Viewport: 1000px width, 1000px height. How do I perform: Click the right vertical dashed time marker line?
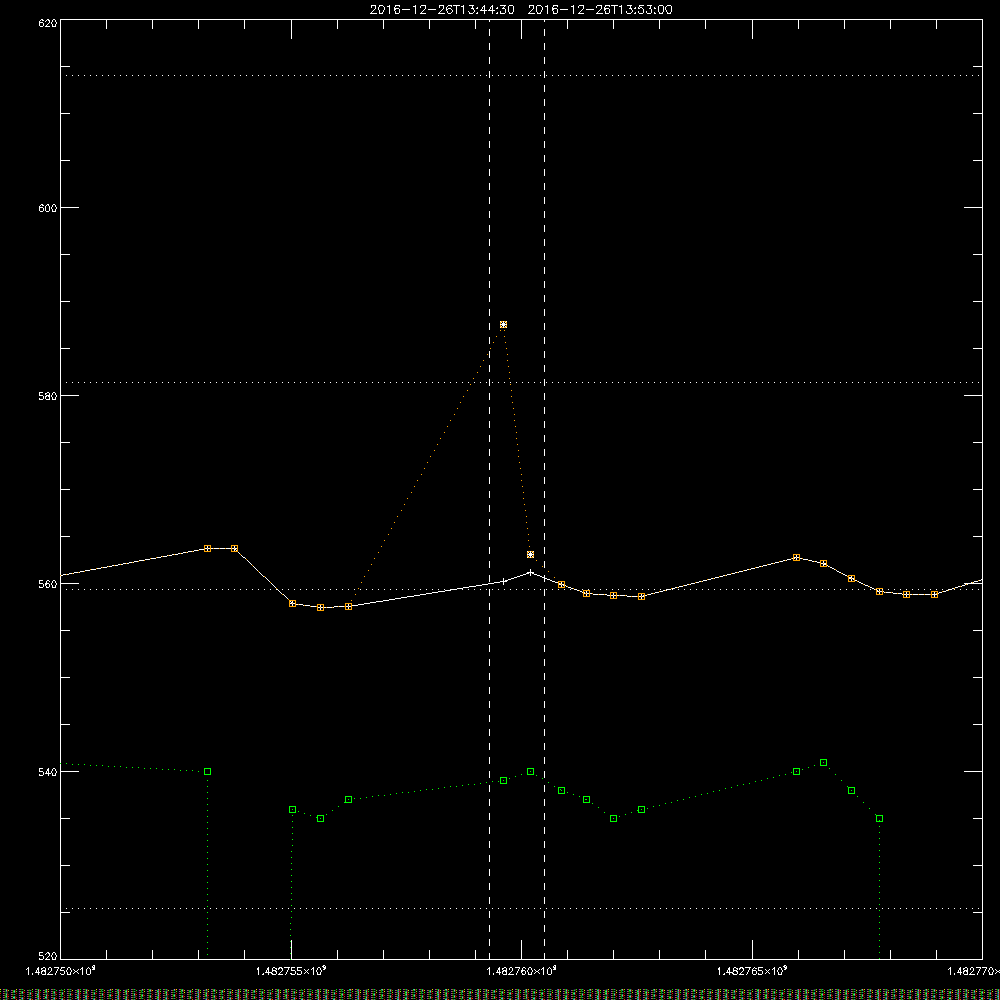(545, 489)
